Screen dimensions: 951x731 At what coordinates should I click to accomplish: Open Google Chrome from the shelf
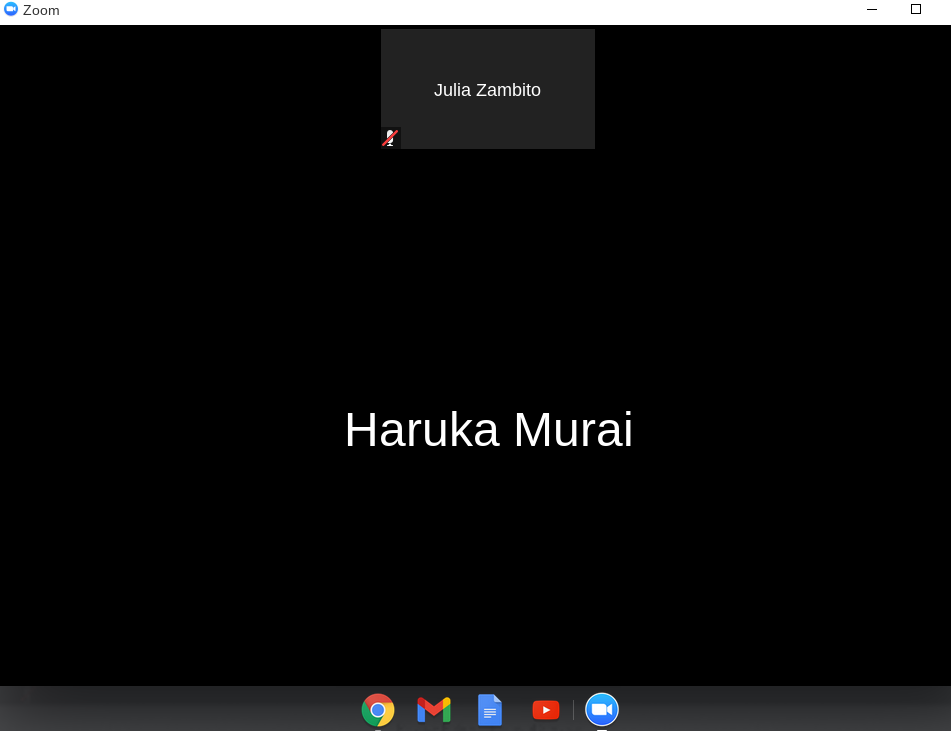pos(378,710)
